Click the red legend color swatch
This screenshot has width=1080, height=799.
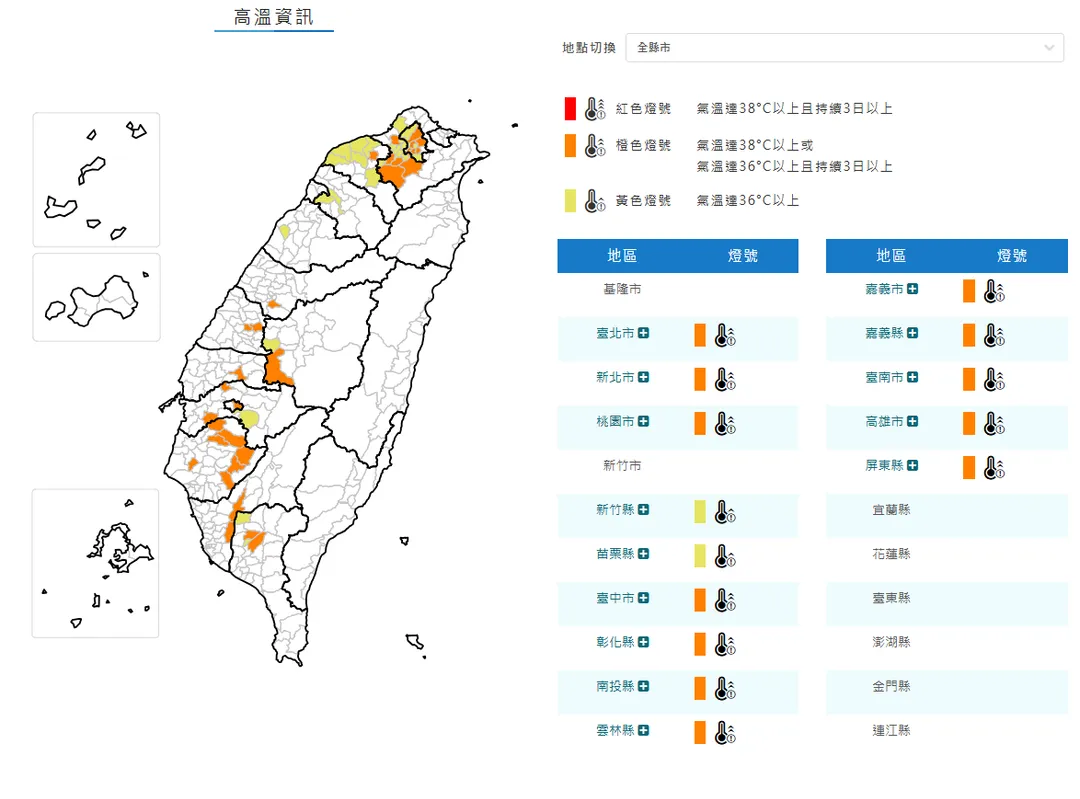pos(570,109)
